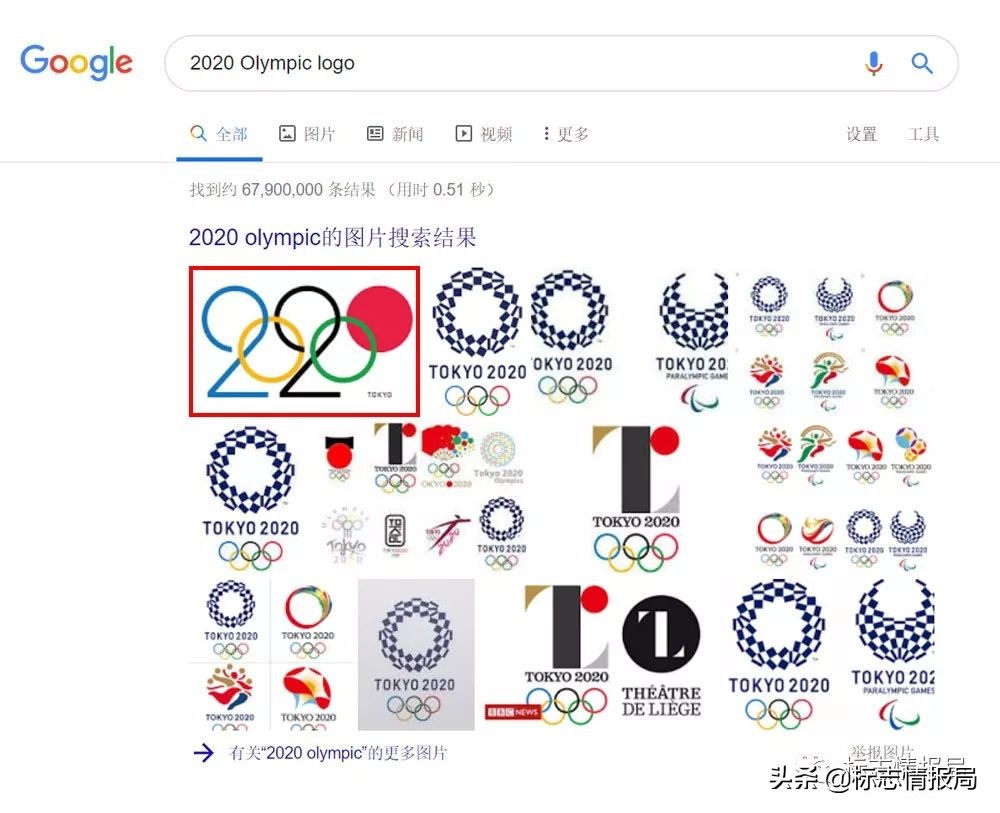Image resolution: width=1000 pixels, height=813 pixels.
Task: Expand the 工具 search tools
Action: pos(924,133)
